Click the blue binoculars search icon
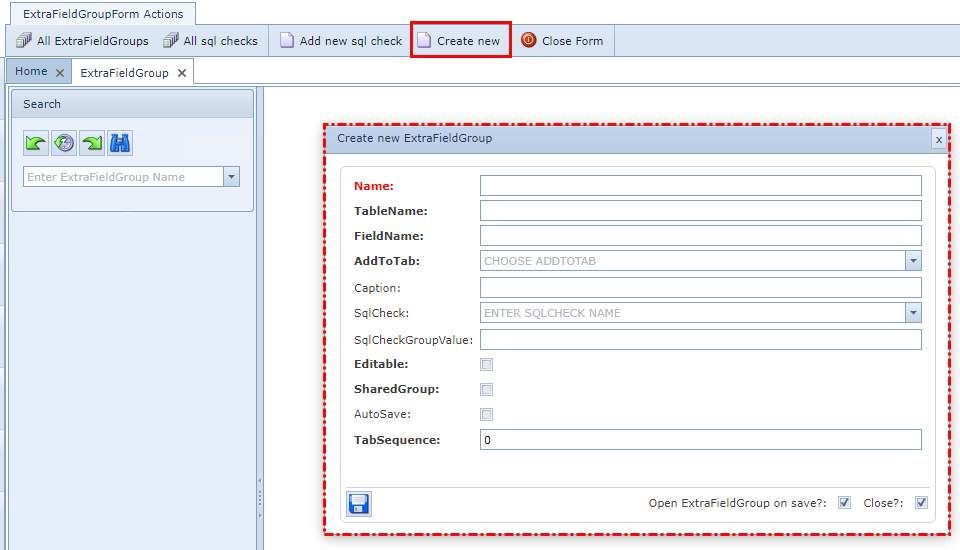 [x=120, y=143]
